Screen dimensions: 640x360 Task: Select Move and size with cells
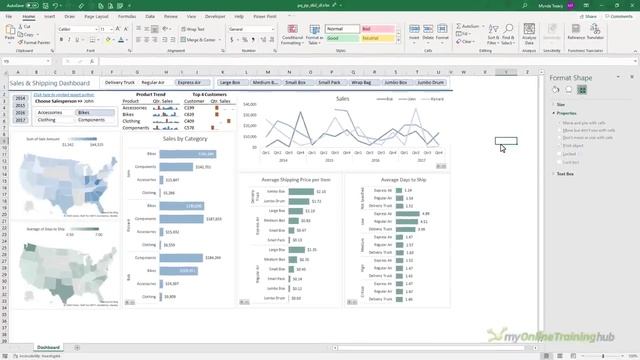tap(582, 123)
